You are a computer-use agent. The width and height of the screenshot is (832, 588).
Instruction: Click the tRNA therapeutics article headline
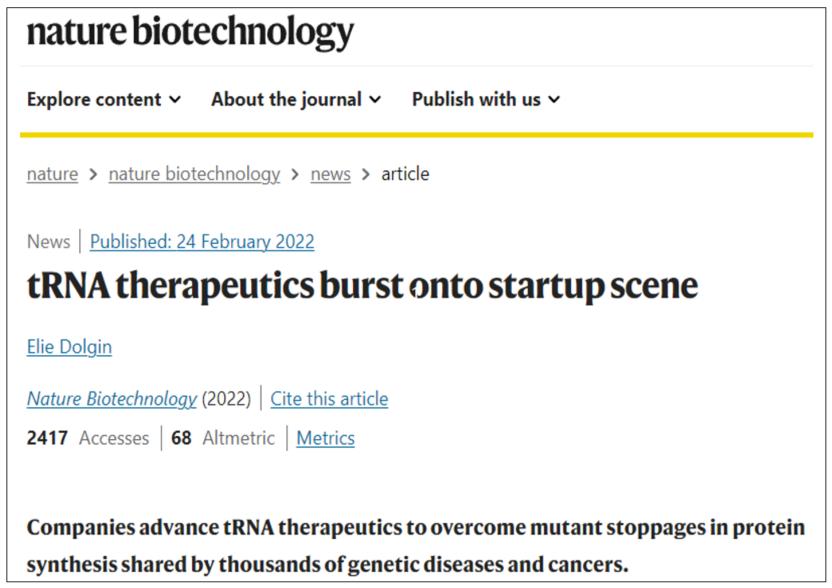[x=362, y=287]
